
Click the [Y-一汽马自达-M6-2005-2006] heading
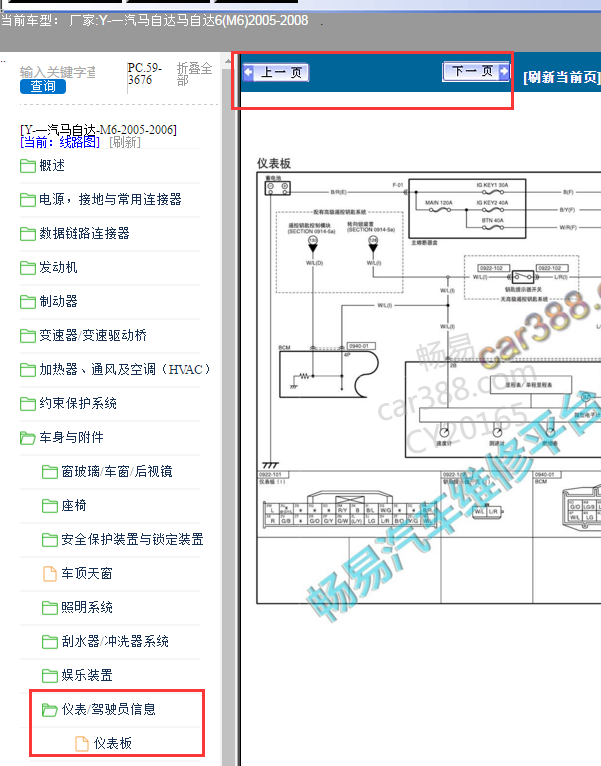[x=98, y=130]
